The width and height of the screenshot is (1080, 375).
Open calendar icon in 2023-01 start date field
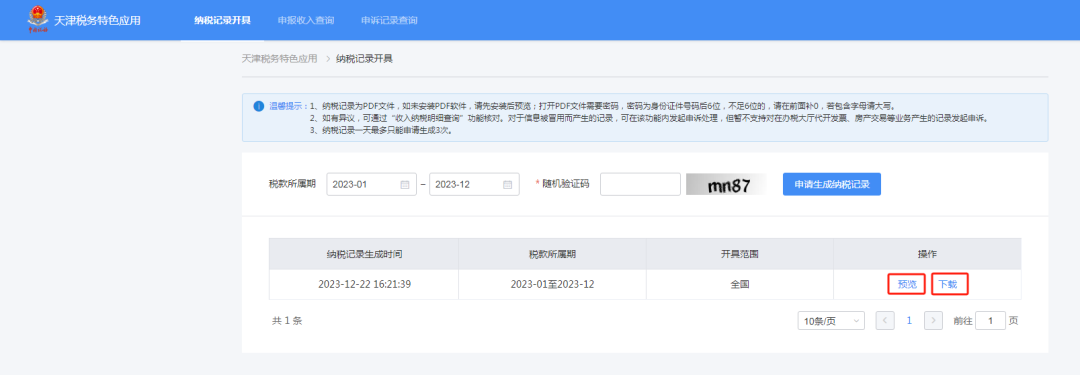click(404, 185)
